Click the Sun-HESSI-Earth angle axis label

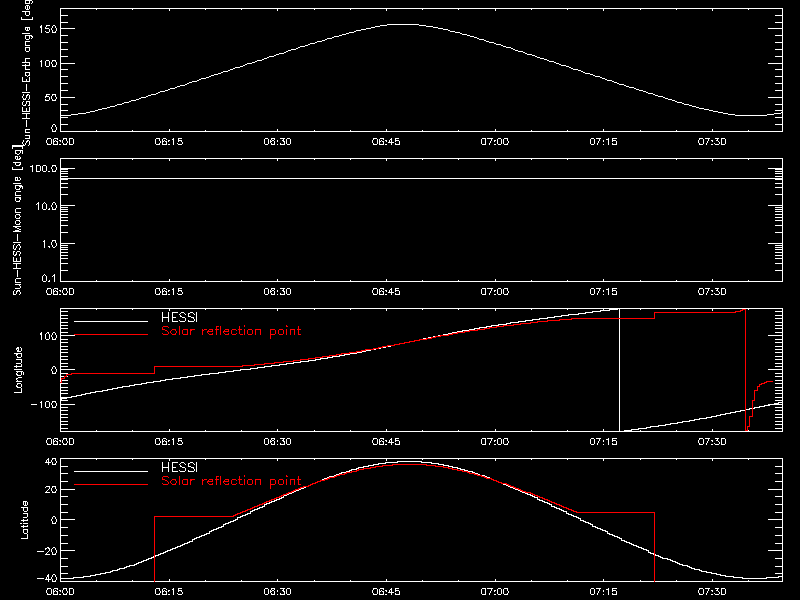point(27,72)
